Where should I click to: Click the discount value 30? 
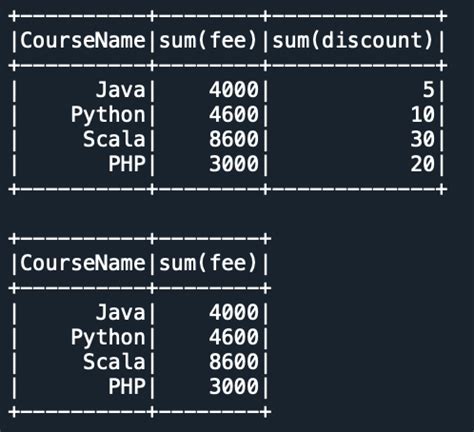click(x=423, y=139)
